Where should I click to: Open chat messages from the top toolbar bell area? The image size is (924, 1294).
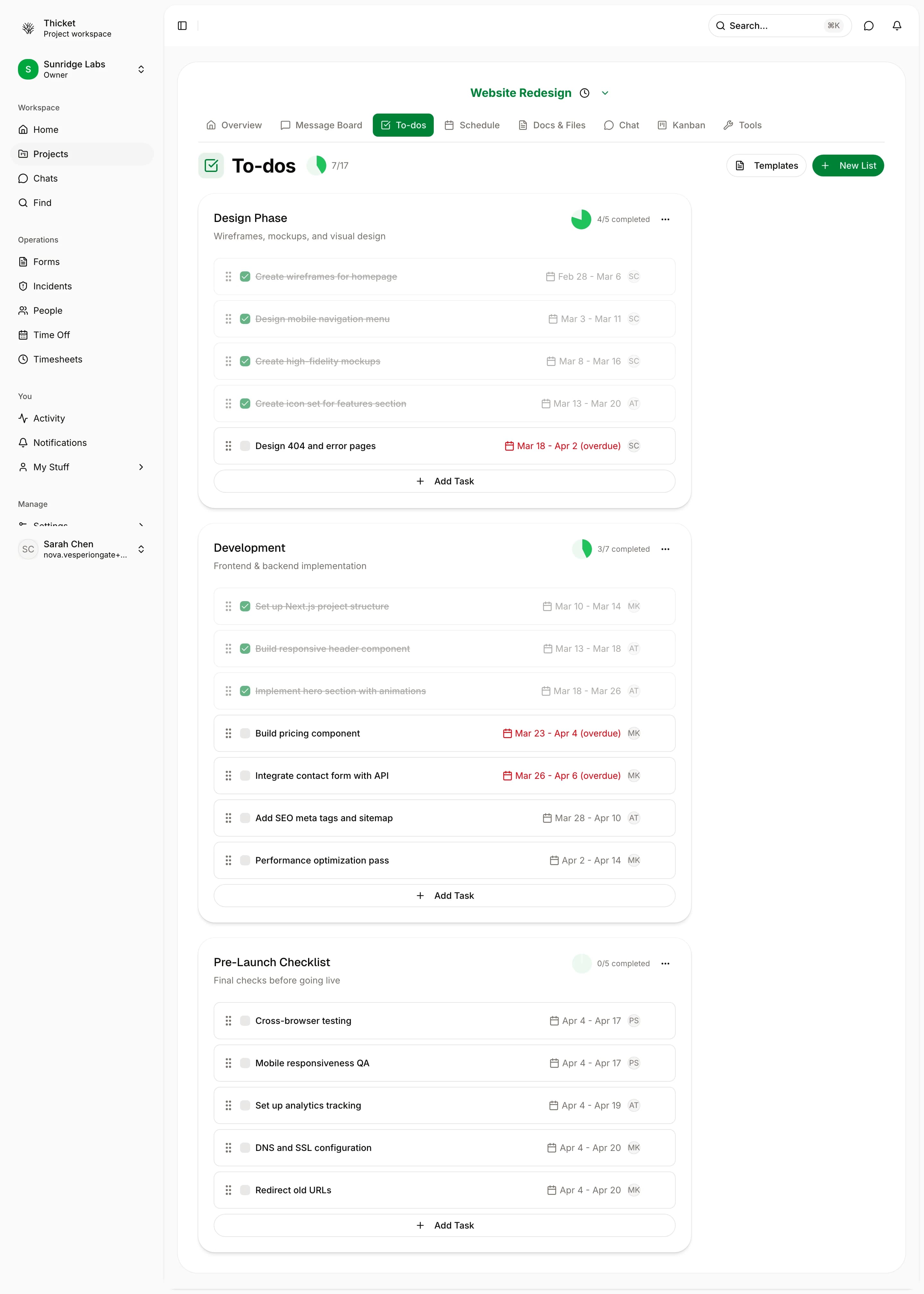click(x=869, y=26)
